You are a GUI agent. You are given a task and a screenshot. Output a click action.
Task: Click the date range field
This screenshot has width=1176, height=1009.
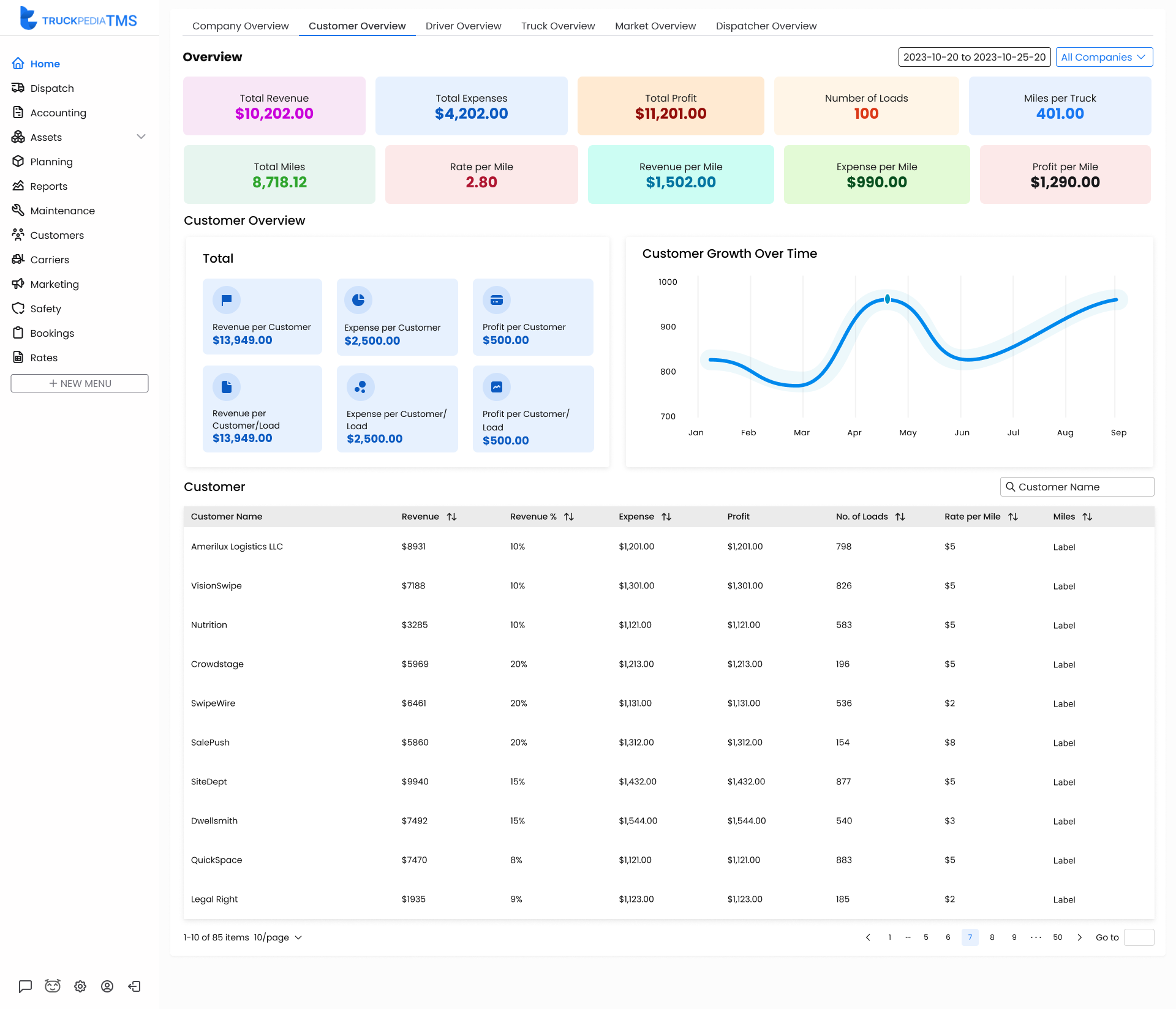974,57
